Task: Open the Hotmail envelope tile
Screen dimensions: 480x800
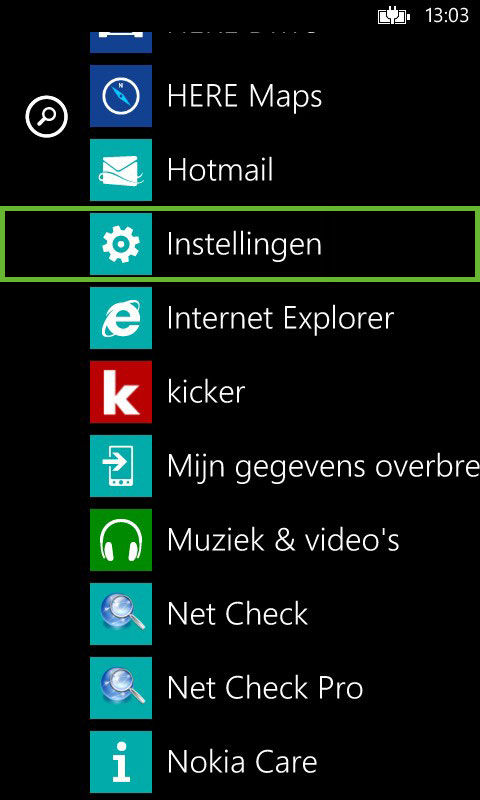Action: tap(121, 170)
